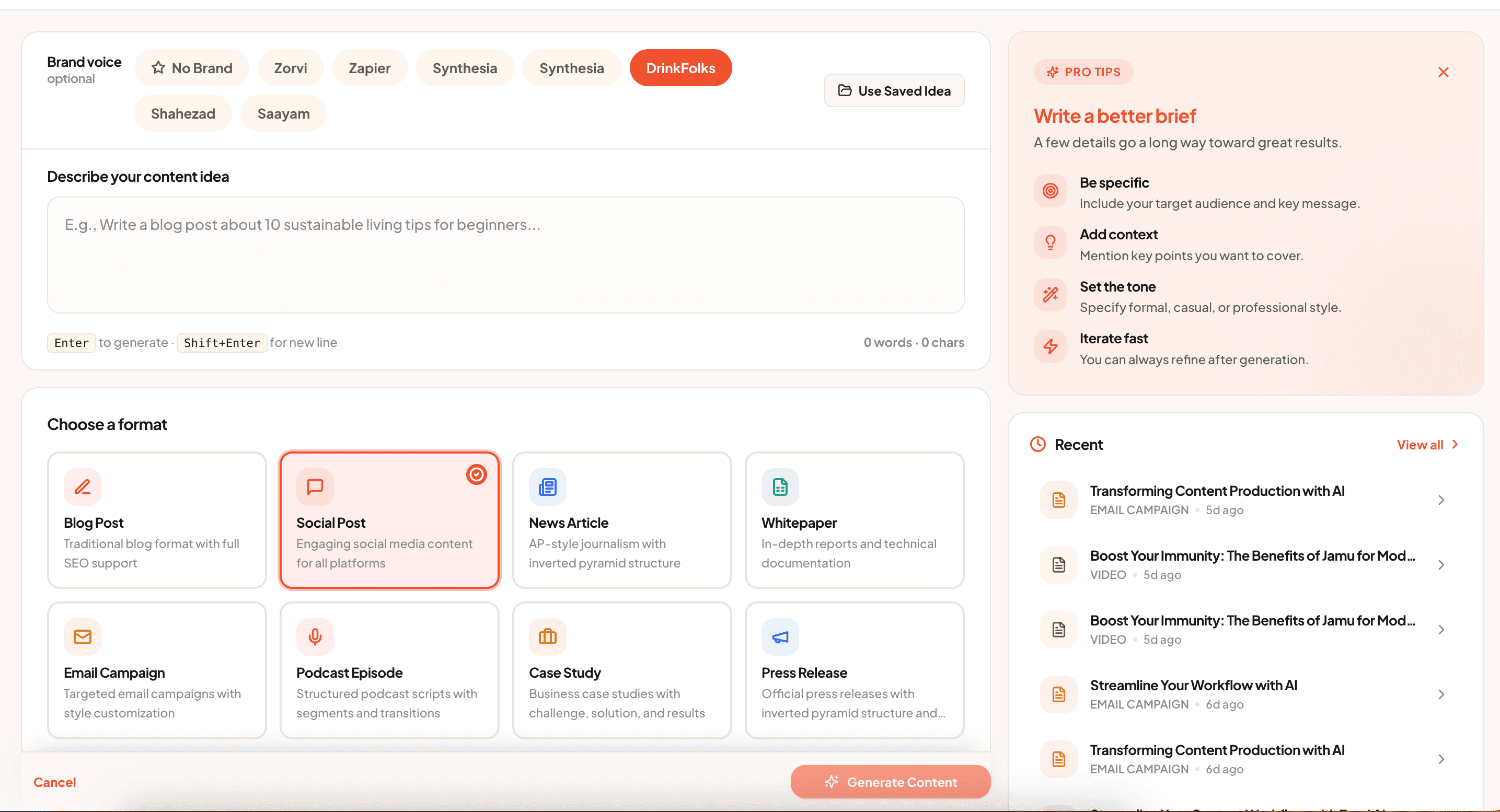Click the Write a better brief heading
Viewport: 1500px width, 812px height.
click(x=1114, y=116)
